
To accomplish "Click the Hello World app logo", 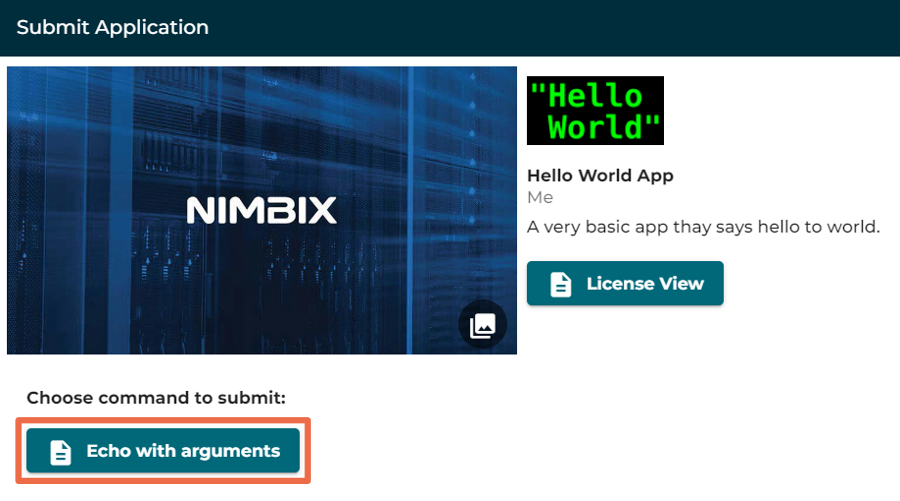I will (595, 111).
